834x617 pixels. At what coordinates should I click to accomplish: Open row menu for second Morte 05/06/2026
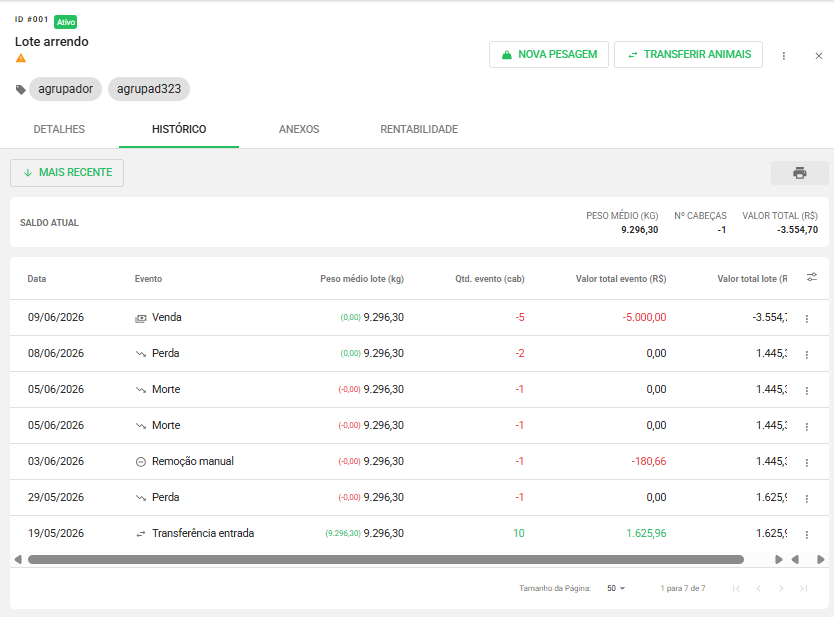tap(807, 426)
